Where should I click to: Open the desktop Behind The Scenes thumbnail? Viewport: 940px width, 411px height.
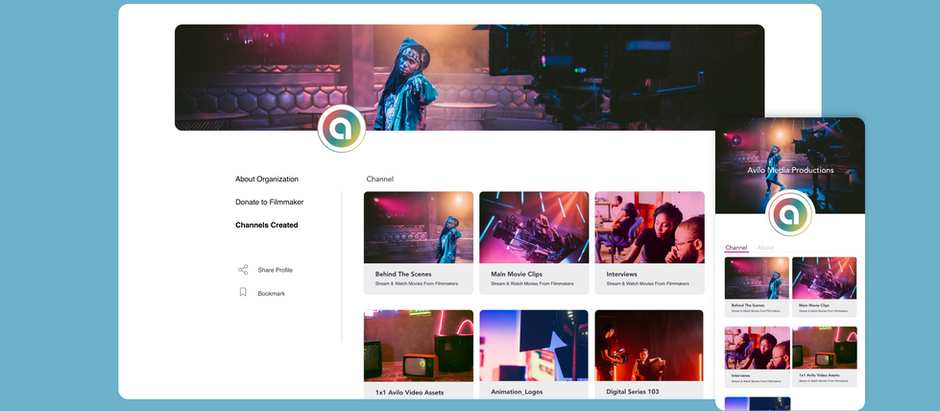[418, 228]
